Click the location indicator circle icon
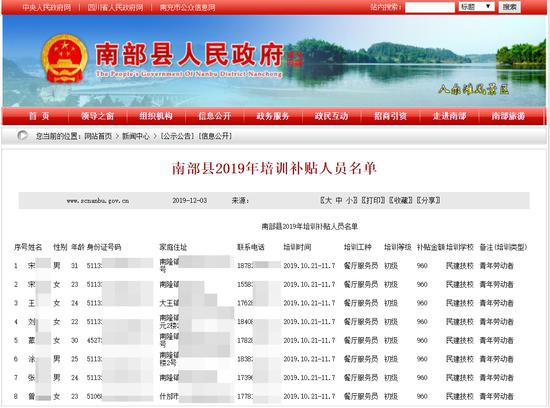 [x=22, y=135]
